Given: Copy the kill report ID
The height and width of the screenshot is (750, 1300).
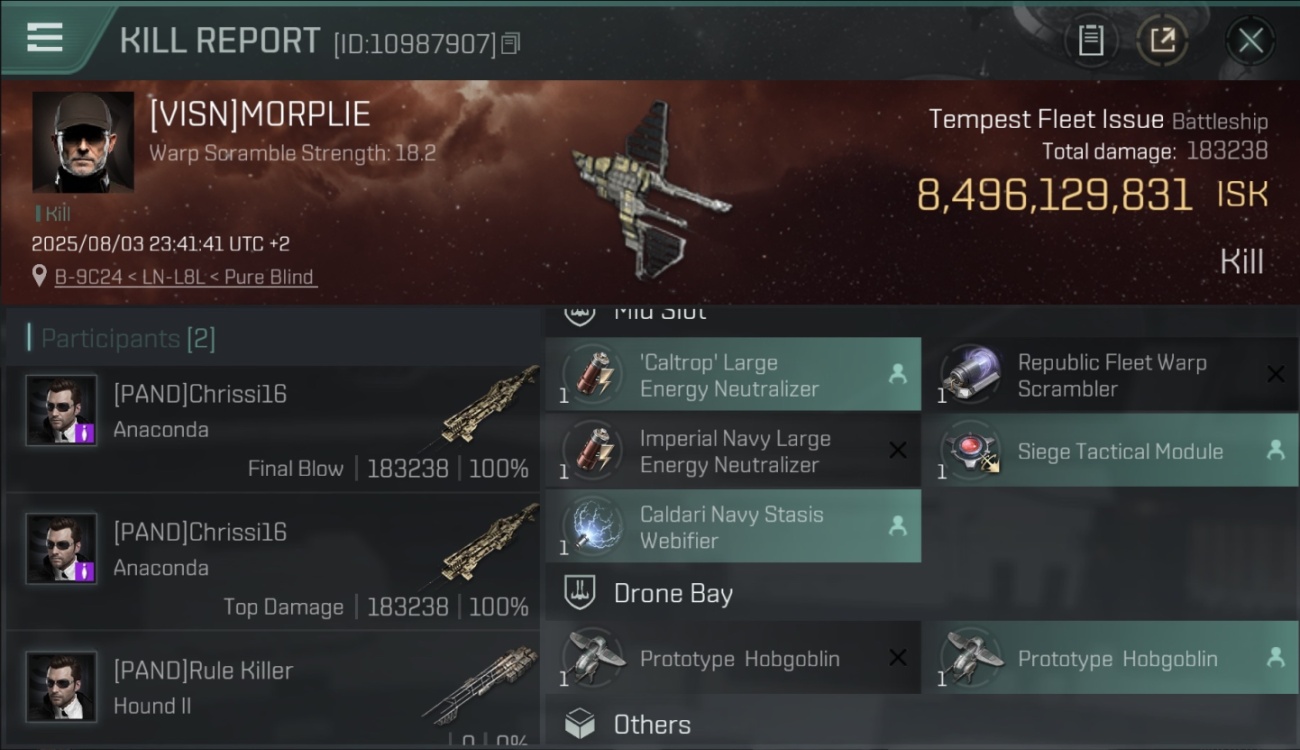Looking at the screenshot, I should (511, 43).
